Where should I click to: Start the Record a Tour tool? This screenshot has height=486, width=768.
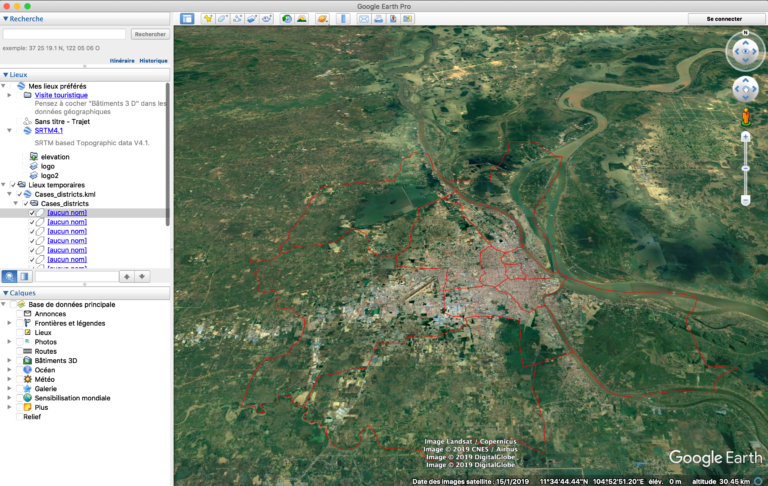tap(267, 19)
